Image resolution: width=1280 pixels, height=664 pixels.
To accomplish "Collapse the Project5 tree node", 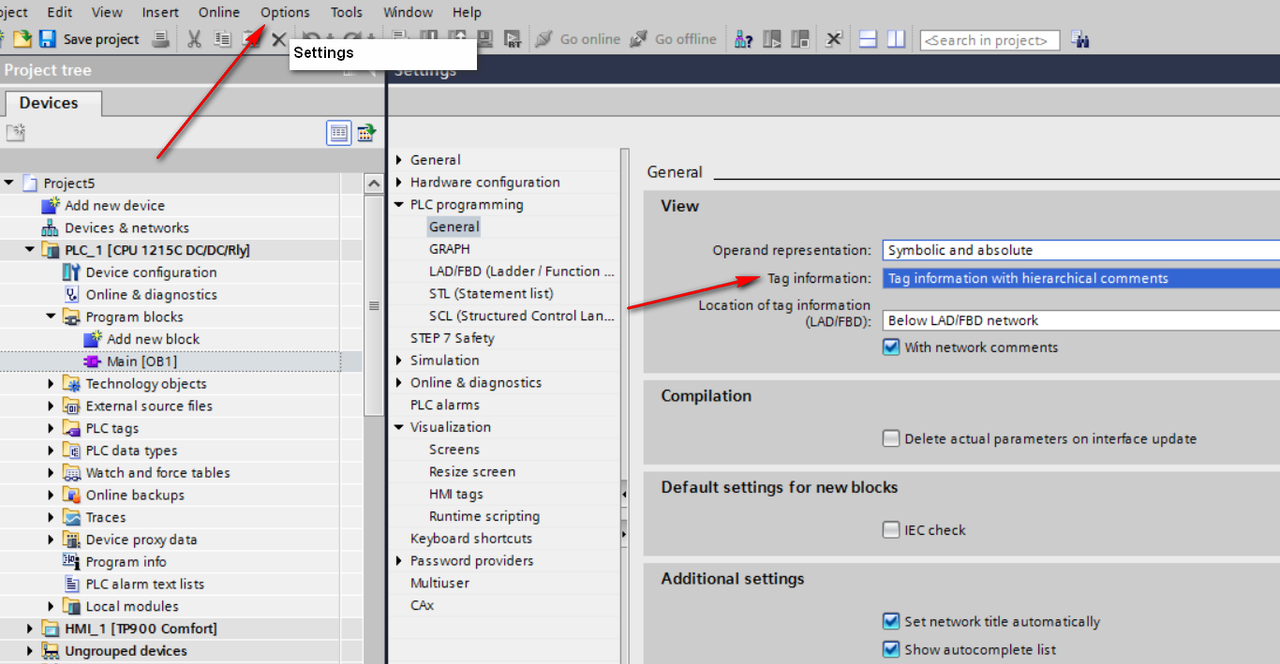I will click(x=9, y=183).
